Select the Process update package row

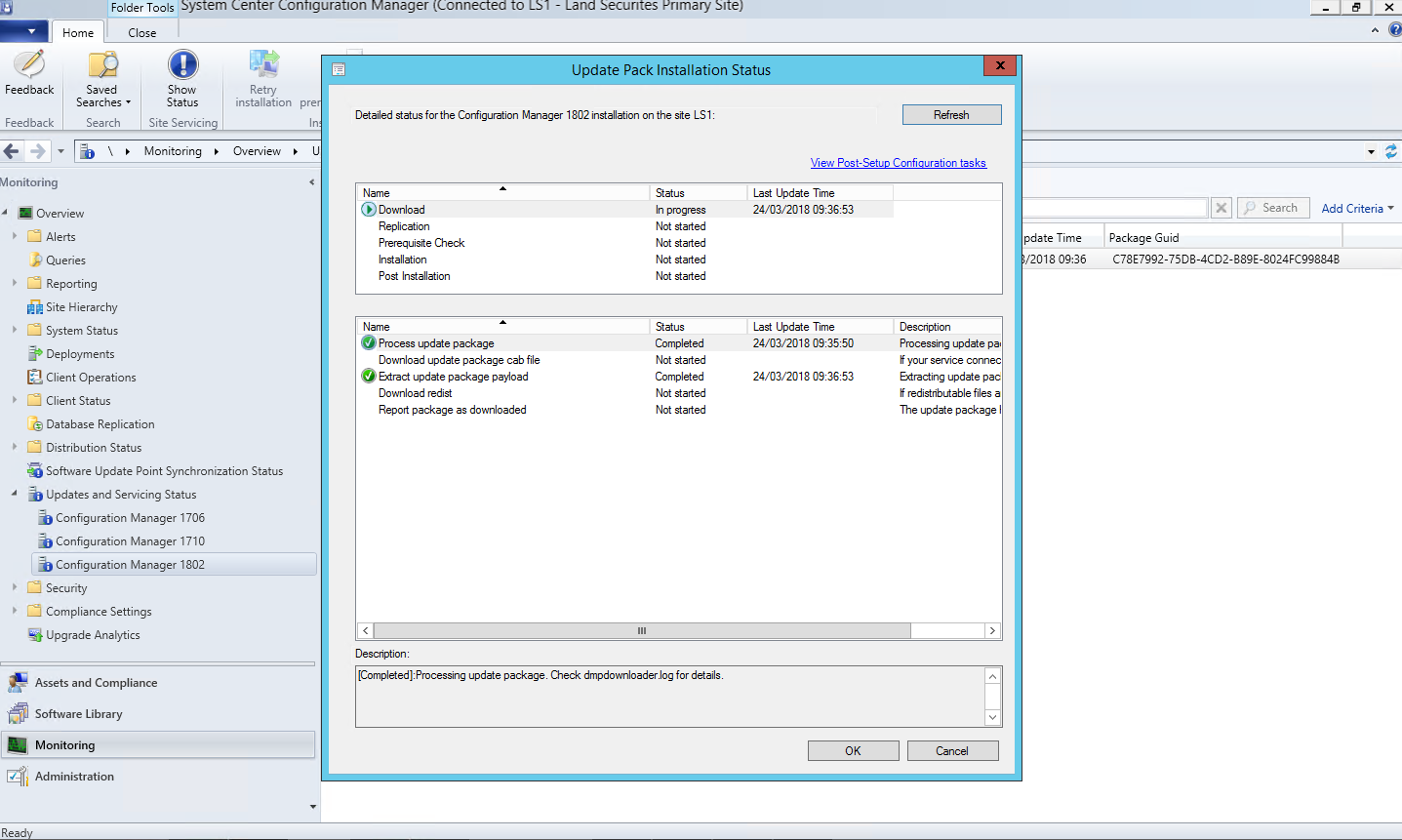click(x=679, y=343)
